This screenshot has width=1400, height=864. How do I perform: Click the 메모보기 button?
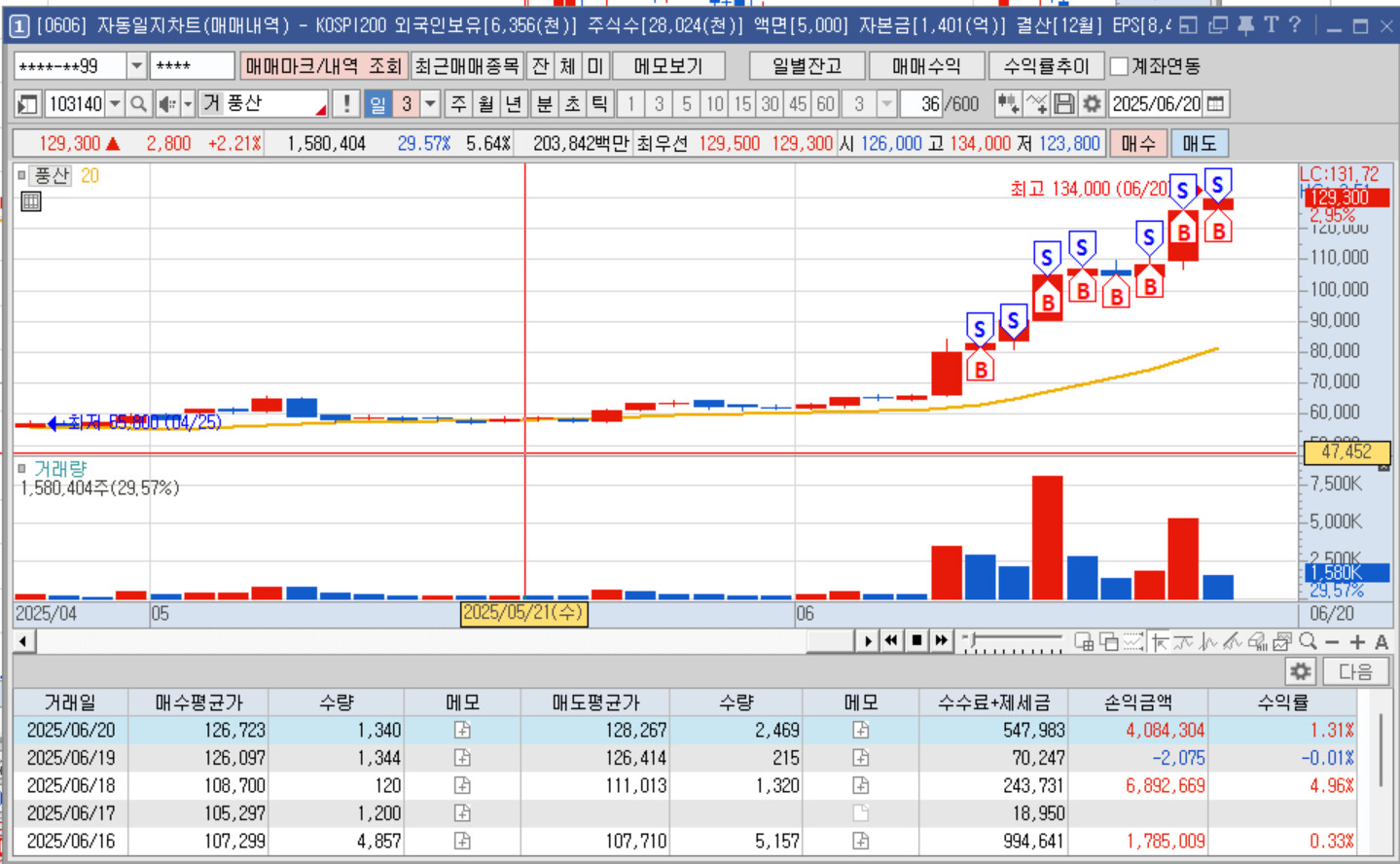pyautogui.click(x=668, y=66)
